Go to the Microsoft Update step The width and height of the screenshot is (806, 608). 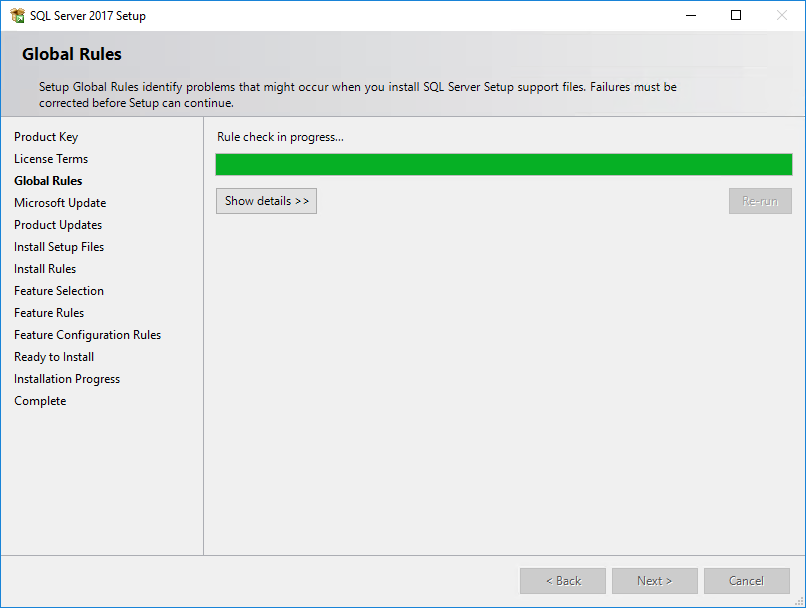tap(60, 203)
